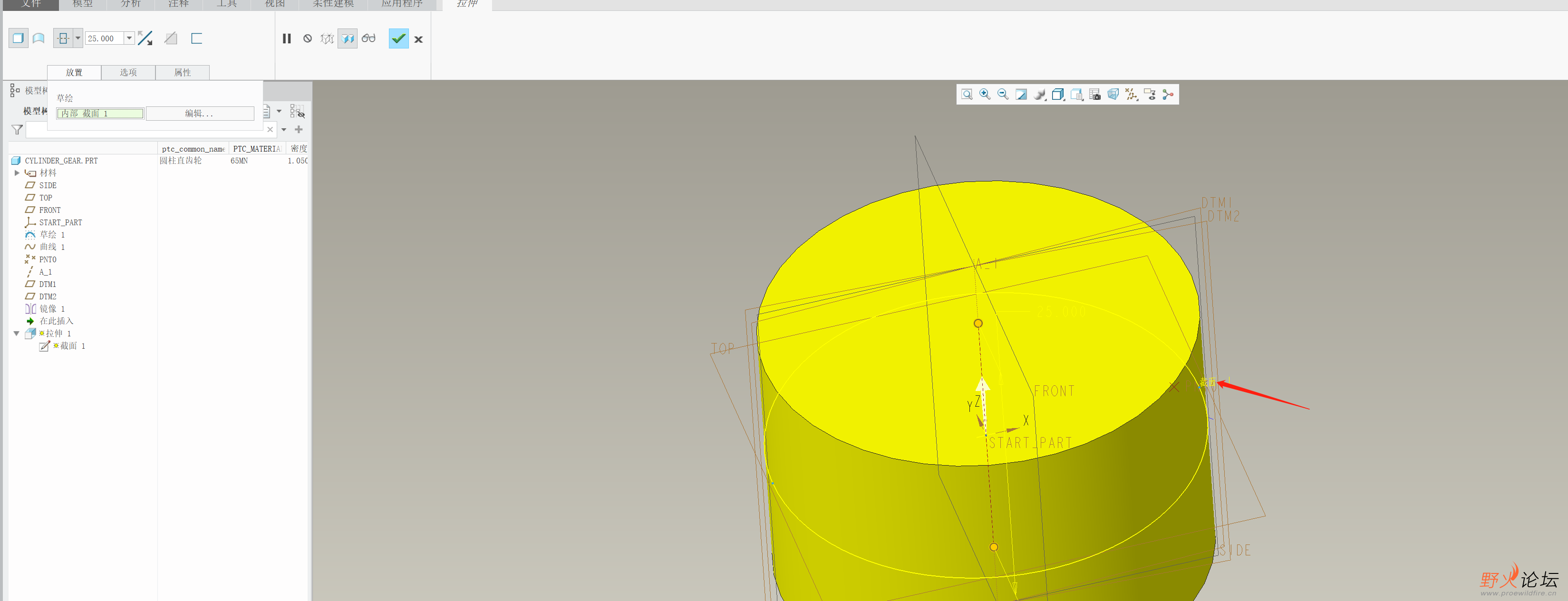Open the 选项 options tab
This screenshot has width=1568, height=601.
(x=128, y=72)
